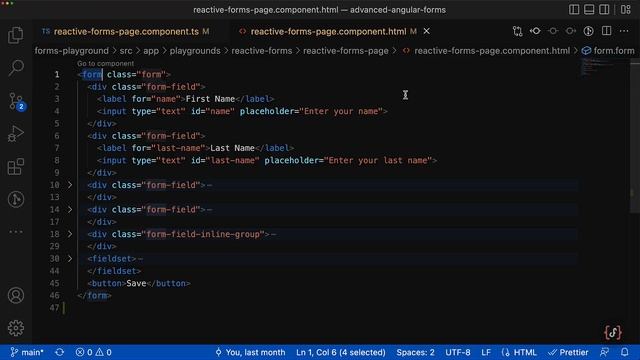Change indentation via Spaces: 2
Screen dimensions: 640x360
(416, 352)
